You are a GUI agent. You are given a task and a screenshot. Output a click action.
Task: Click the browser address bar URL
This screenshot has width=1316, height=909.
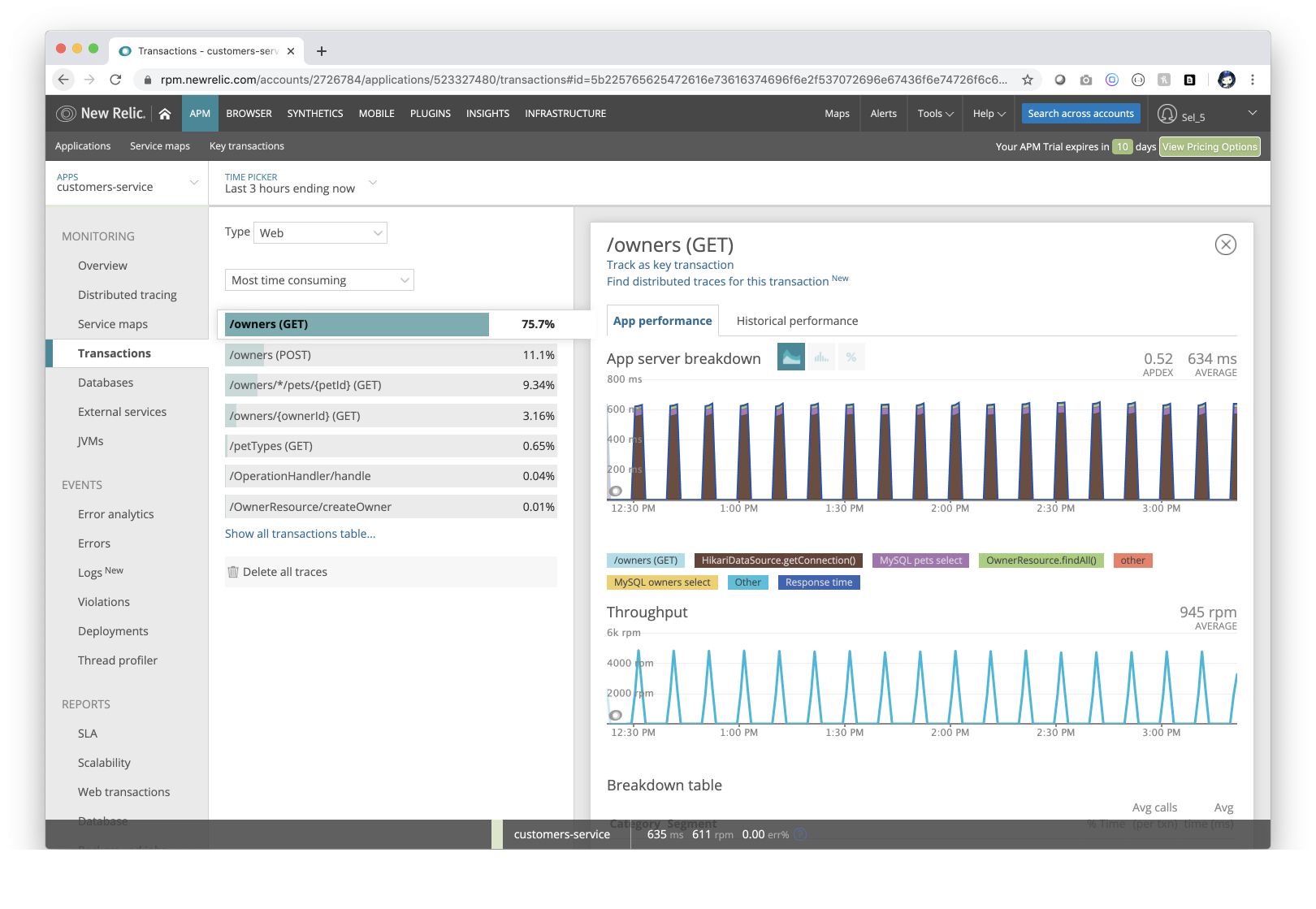tap(583, 80)
